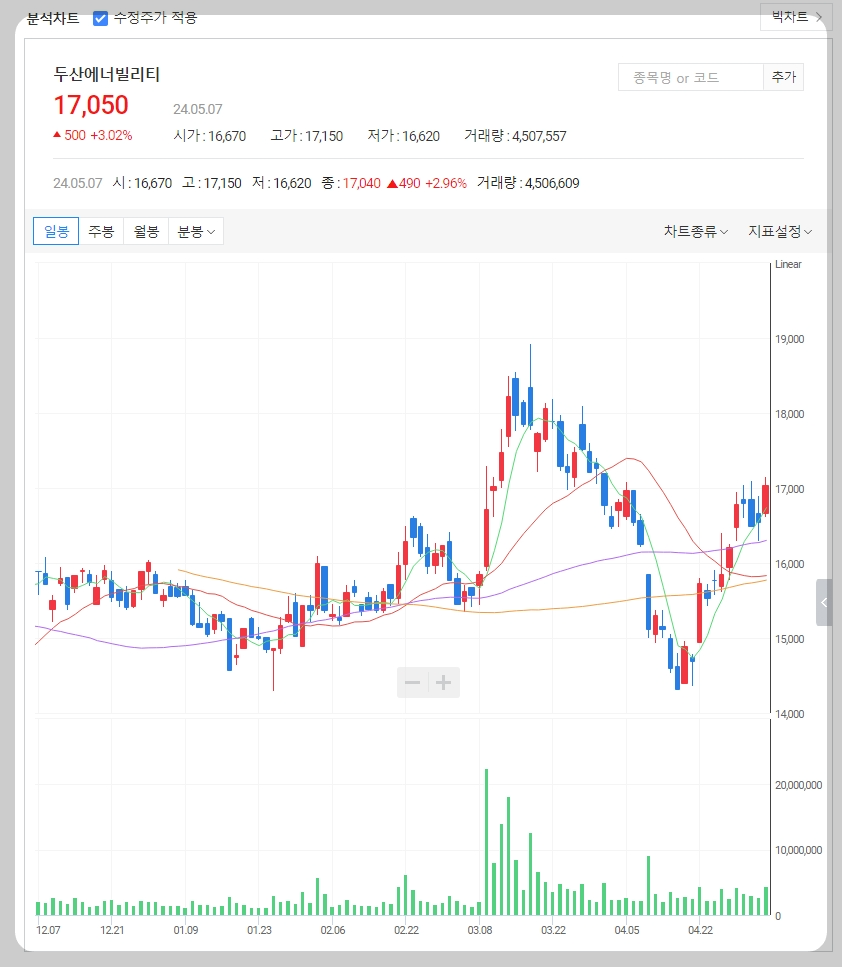842x967 pixels.
Task: Select the 일봉 tab
Action: (56, 231)
